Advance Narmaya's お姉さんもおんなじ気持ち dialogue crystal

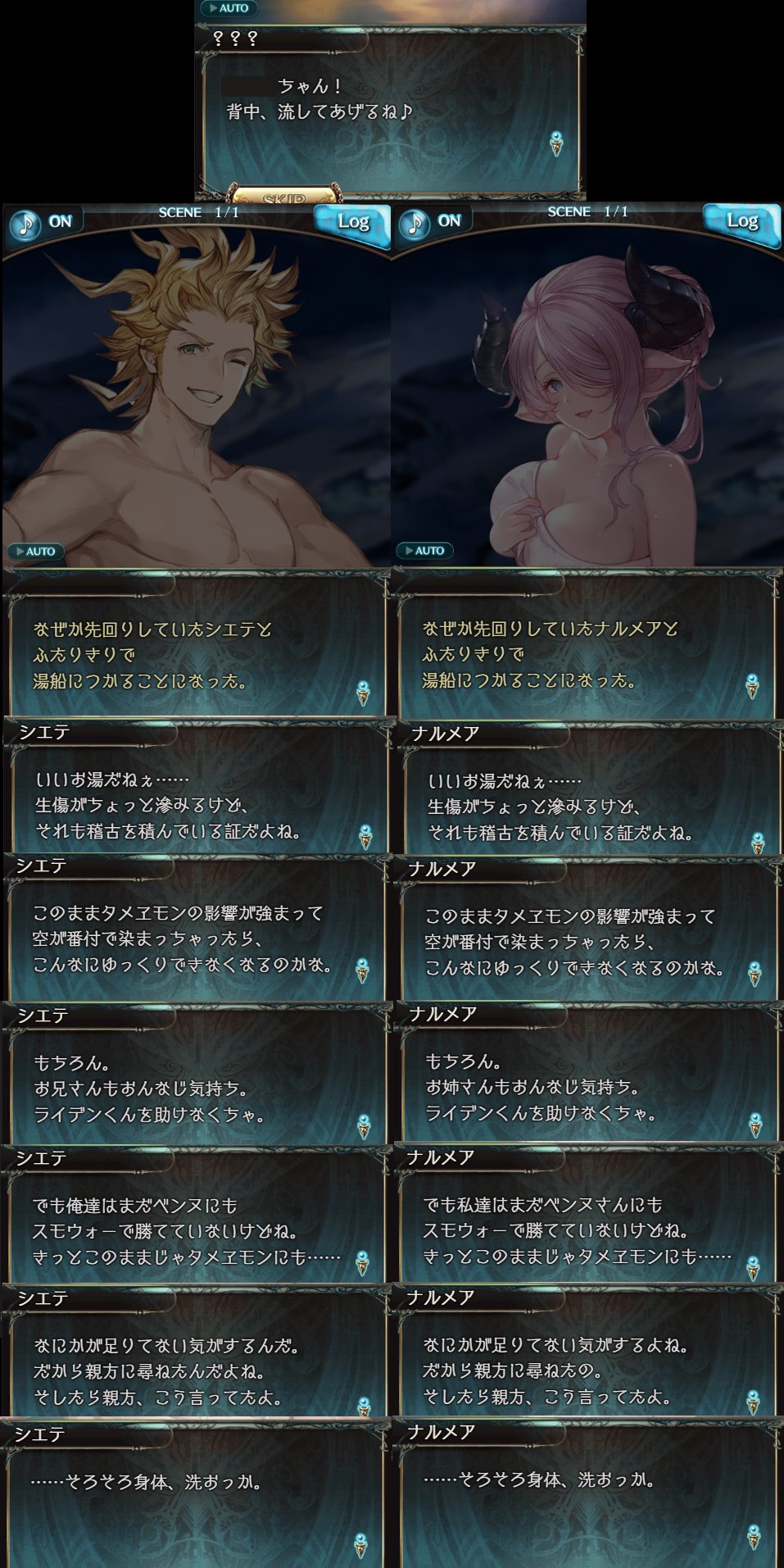pyautogui.click(x=755, y=1126)
